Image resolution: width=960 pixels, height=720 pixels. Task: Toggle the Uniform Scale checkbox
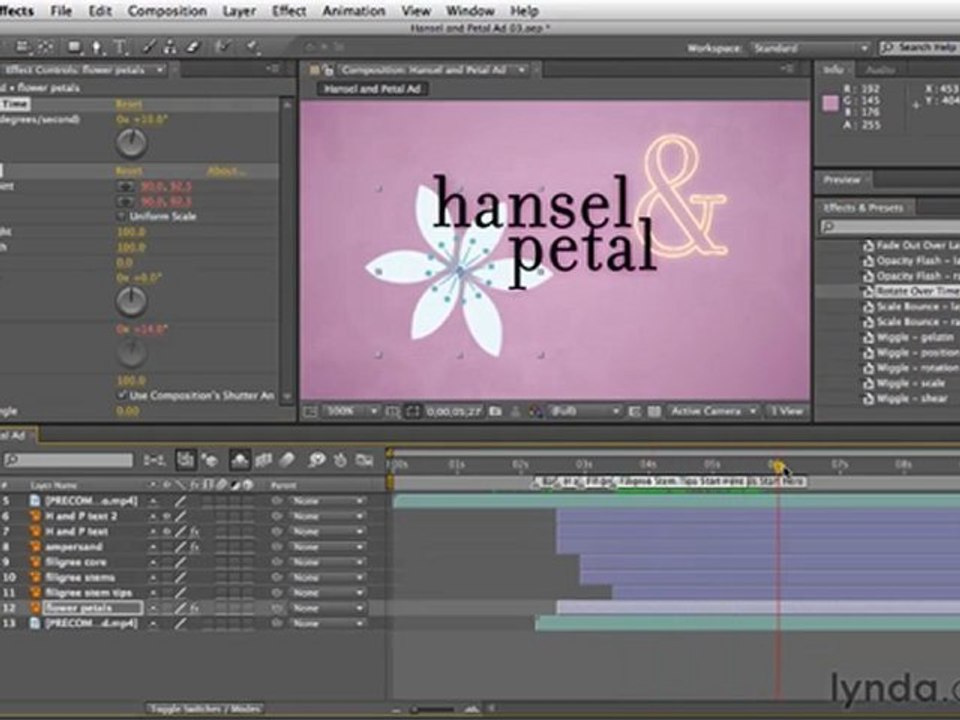122,216
